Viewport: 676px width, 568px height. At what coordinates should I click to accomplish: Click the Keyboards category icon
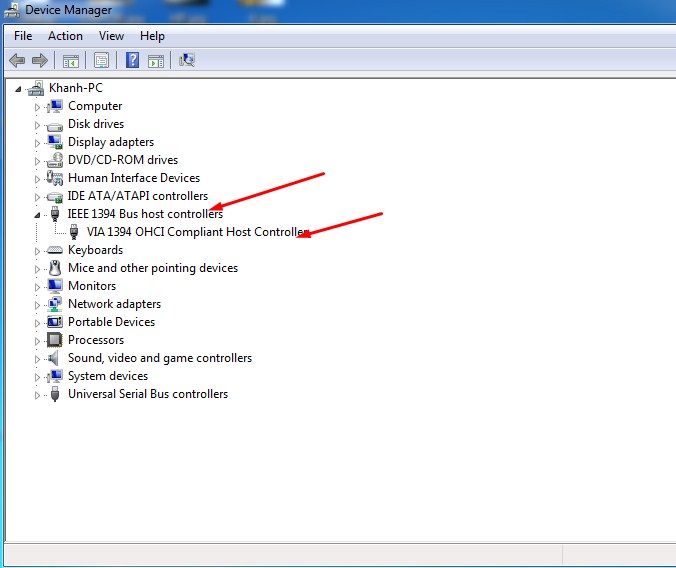click(55, 250)
